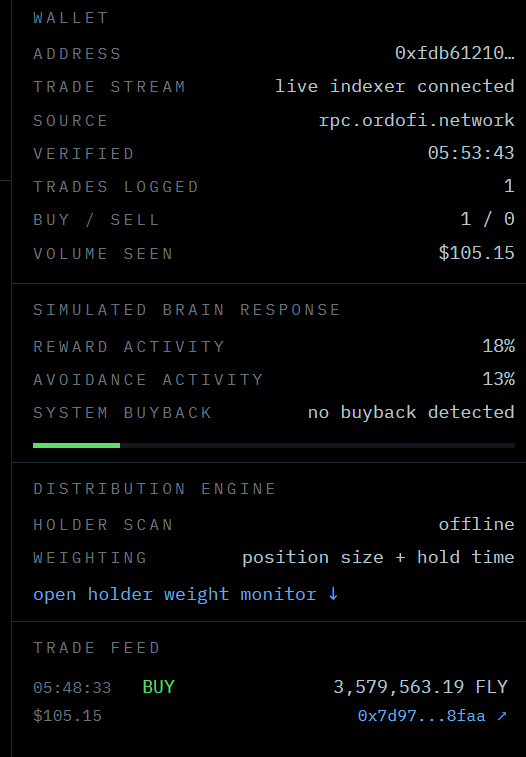The image size is (526, 757).
Task: Click the Trade Stream label
Action: point(109,87)
